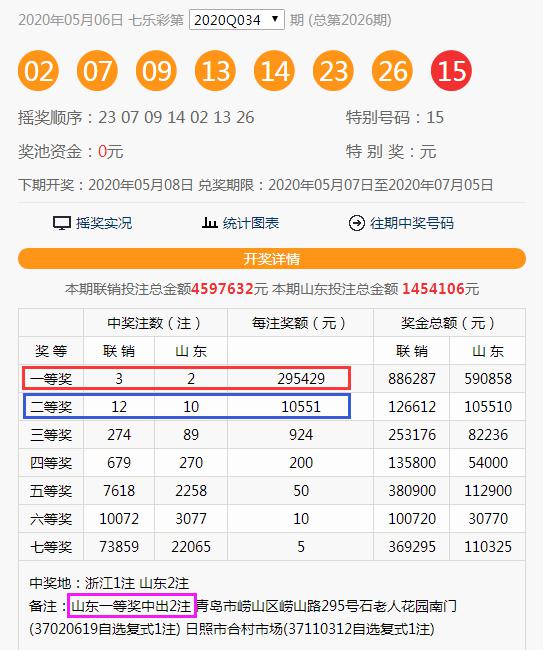
Task: Click the dropdown arrow beside 2020Q034
Action: (274, 19)
